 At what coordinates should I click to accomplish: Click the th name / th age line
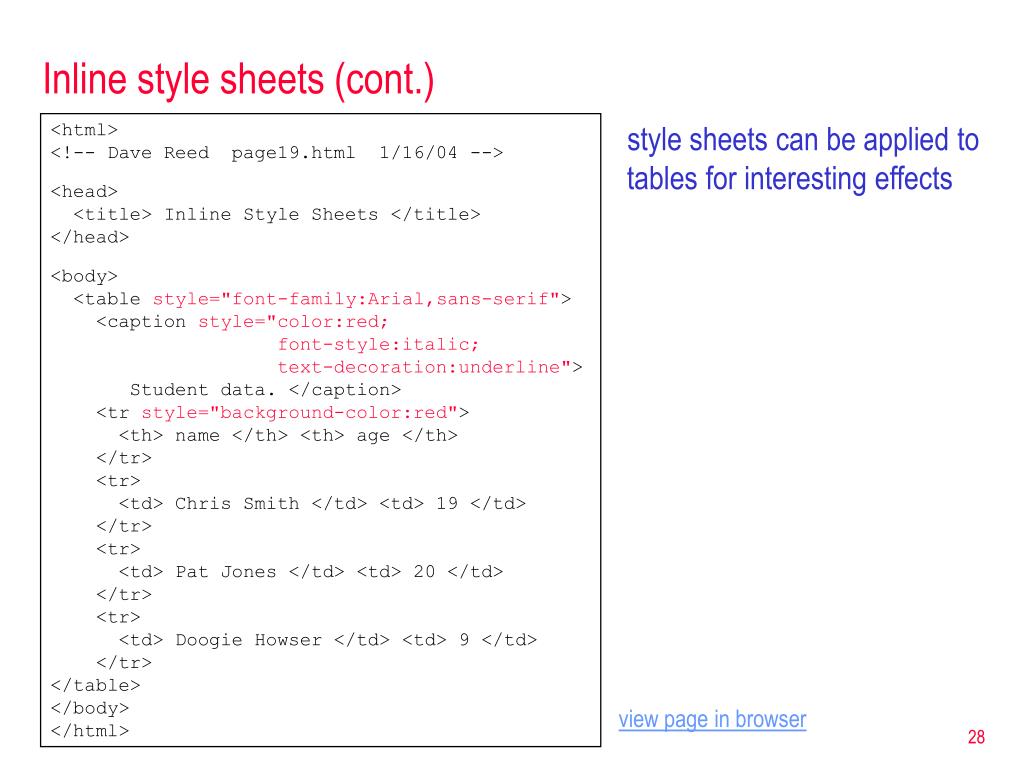[288, 436]
